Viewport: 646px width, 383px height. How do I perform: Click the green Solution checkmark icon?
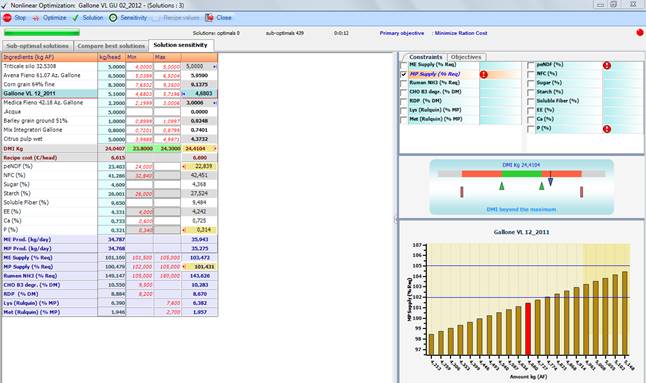[x=75, y=18]
